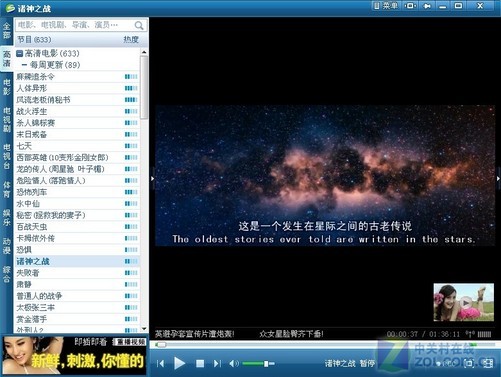Click the popularity bars beside 人体异形

tap(131, 88)
